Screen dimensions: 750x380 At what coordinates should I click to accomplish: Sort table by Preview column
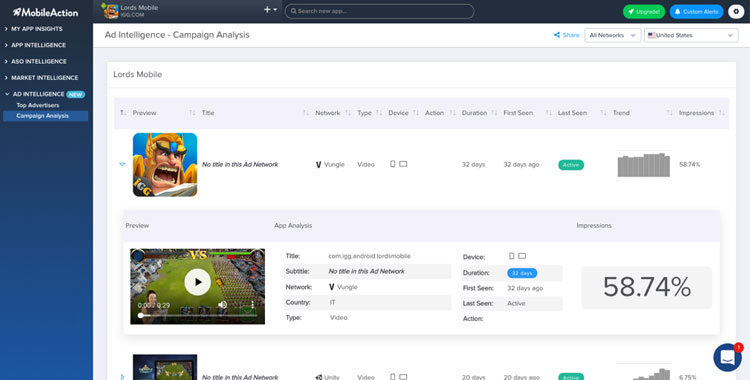point(144,113)
